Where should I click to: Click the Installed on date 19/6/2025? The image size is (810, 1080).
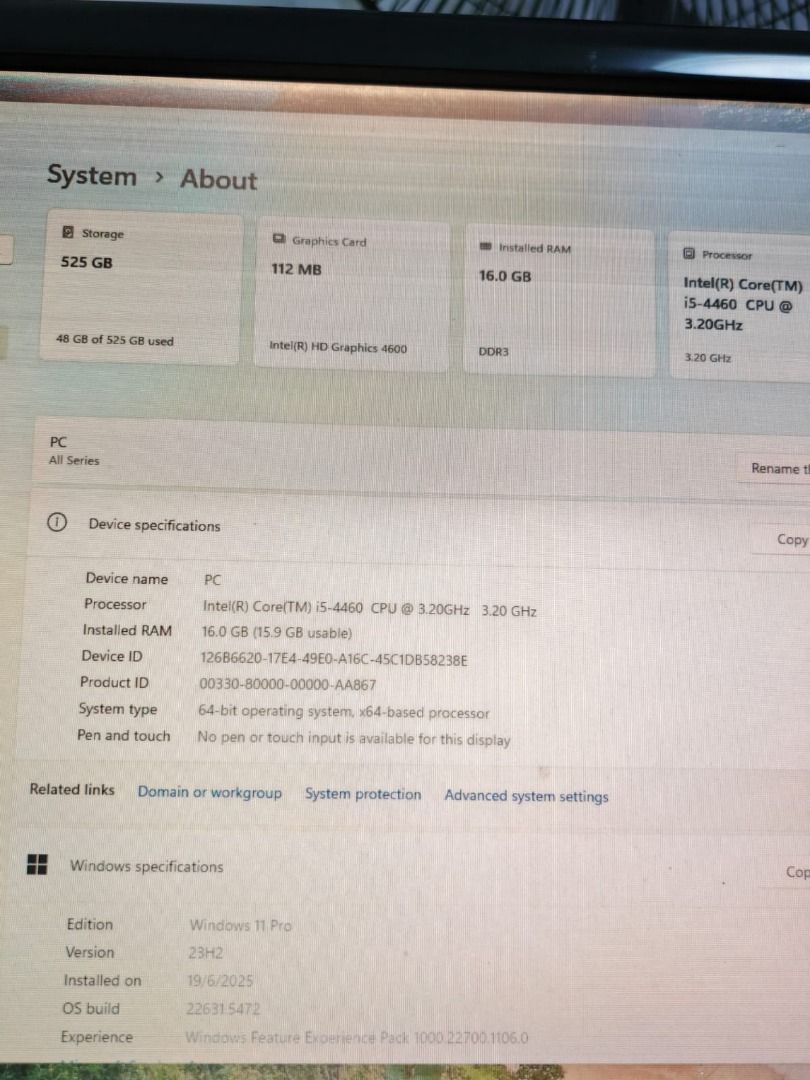(x=220, y=980)
